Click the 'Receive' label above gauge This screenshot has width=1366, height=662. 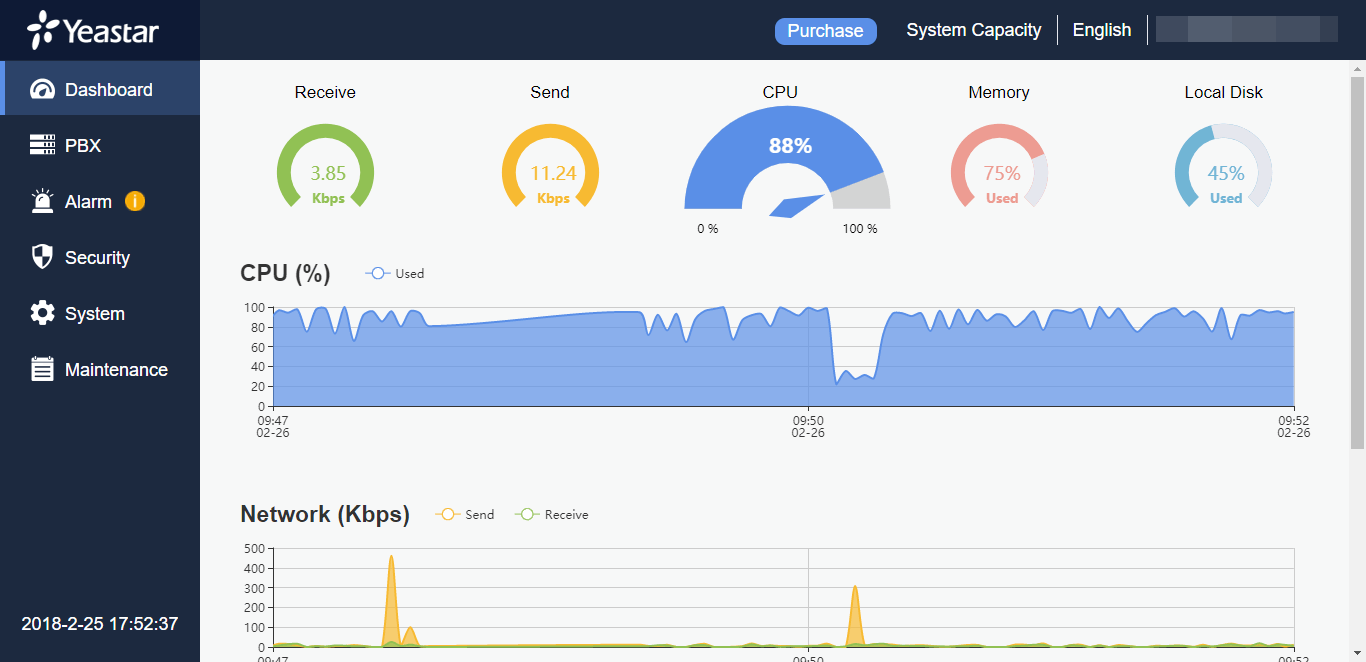pos(325,92)
